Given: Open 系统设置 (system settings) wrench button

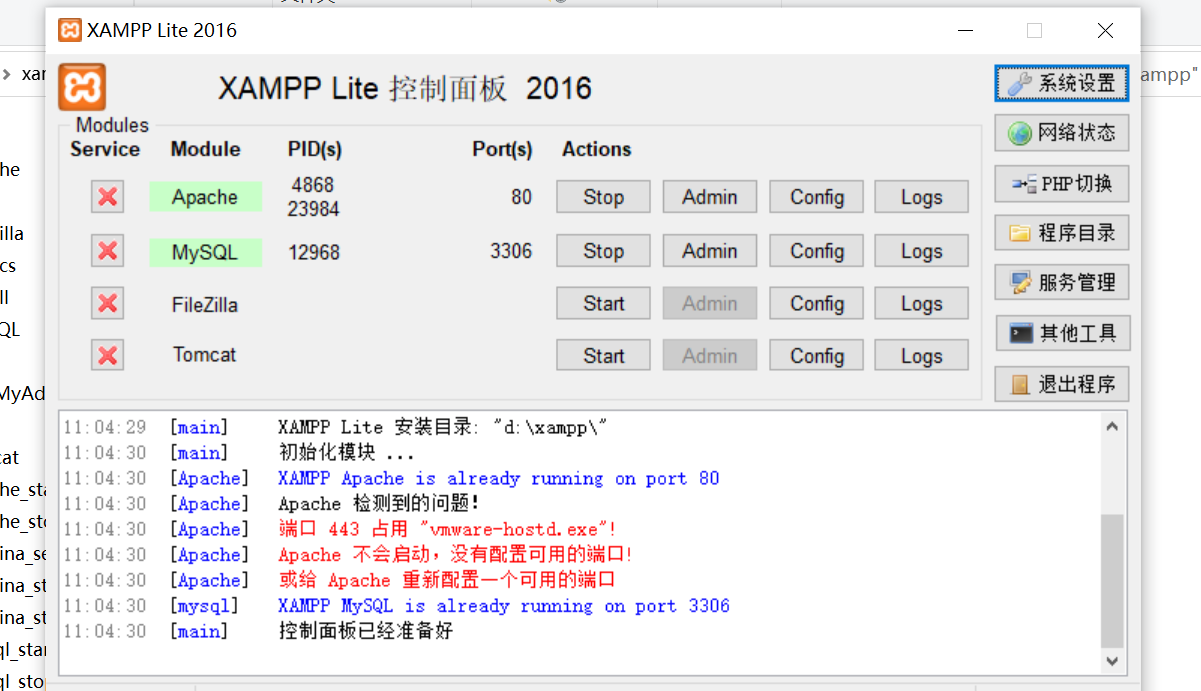Looking at the screenshot, I should coord(1062,83).
